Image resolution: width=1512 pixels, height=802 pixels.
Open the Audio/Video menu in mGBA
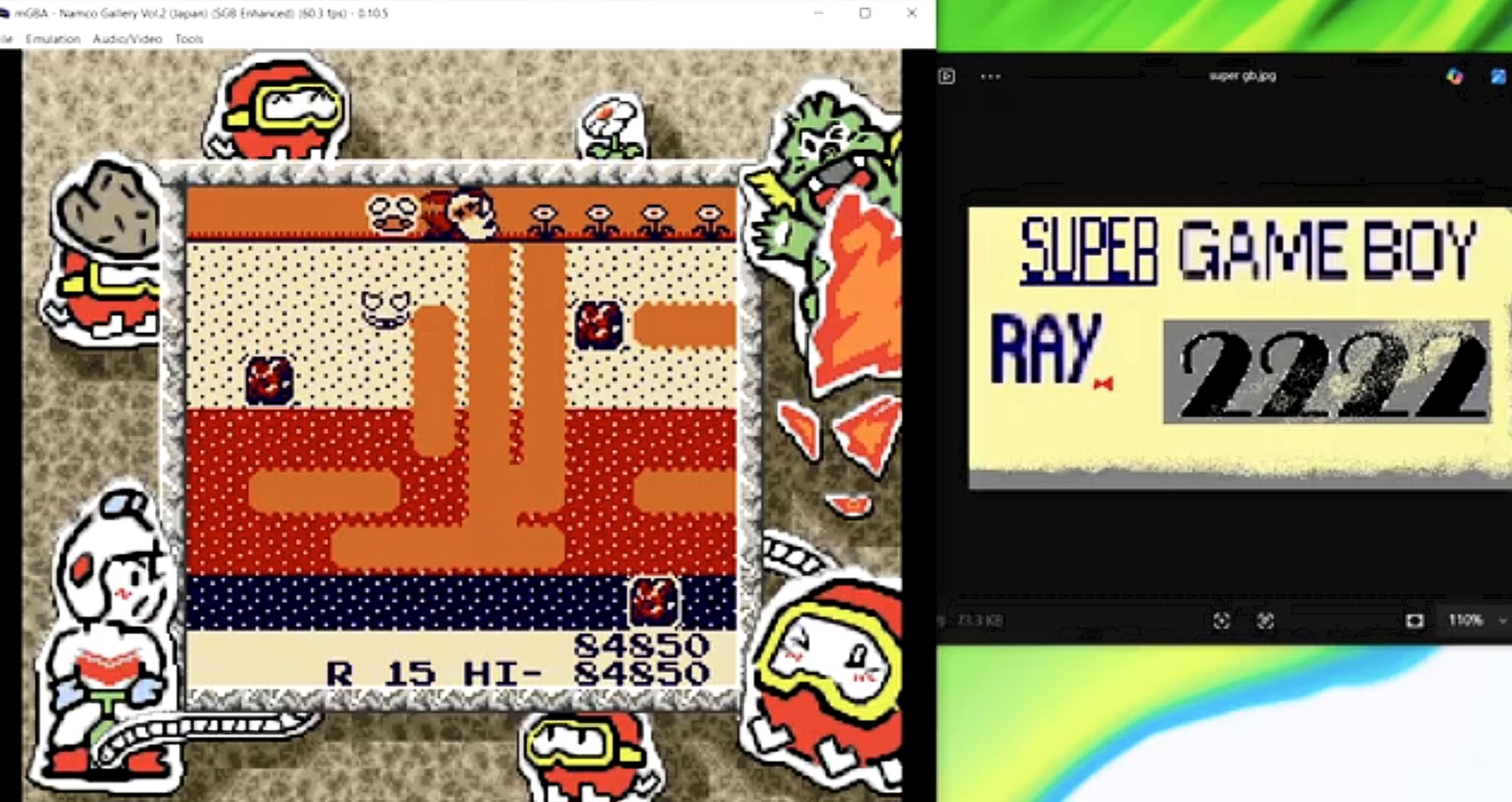pos(127,38)
